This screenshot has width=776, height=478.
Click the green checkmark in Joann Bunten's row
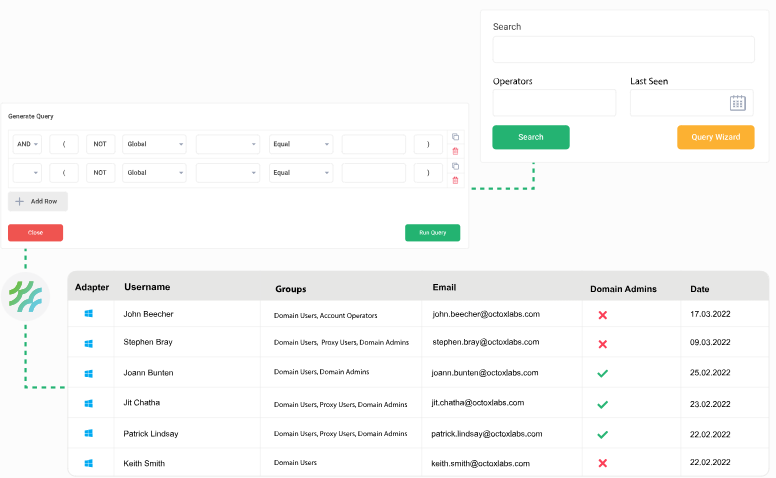tap(602, 374)
